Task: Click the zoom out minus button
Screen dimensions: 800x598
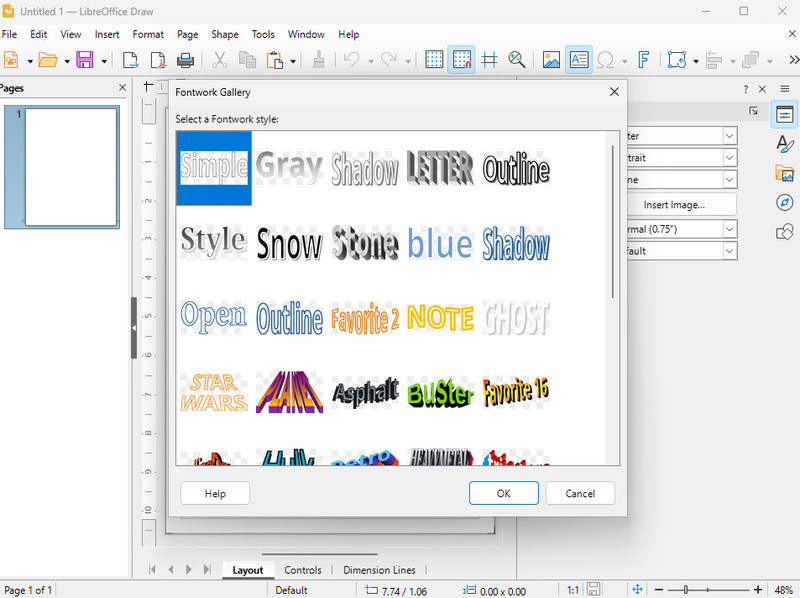Action: pos(659,590)
